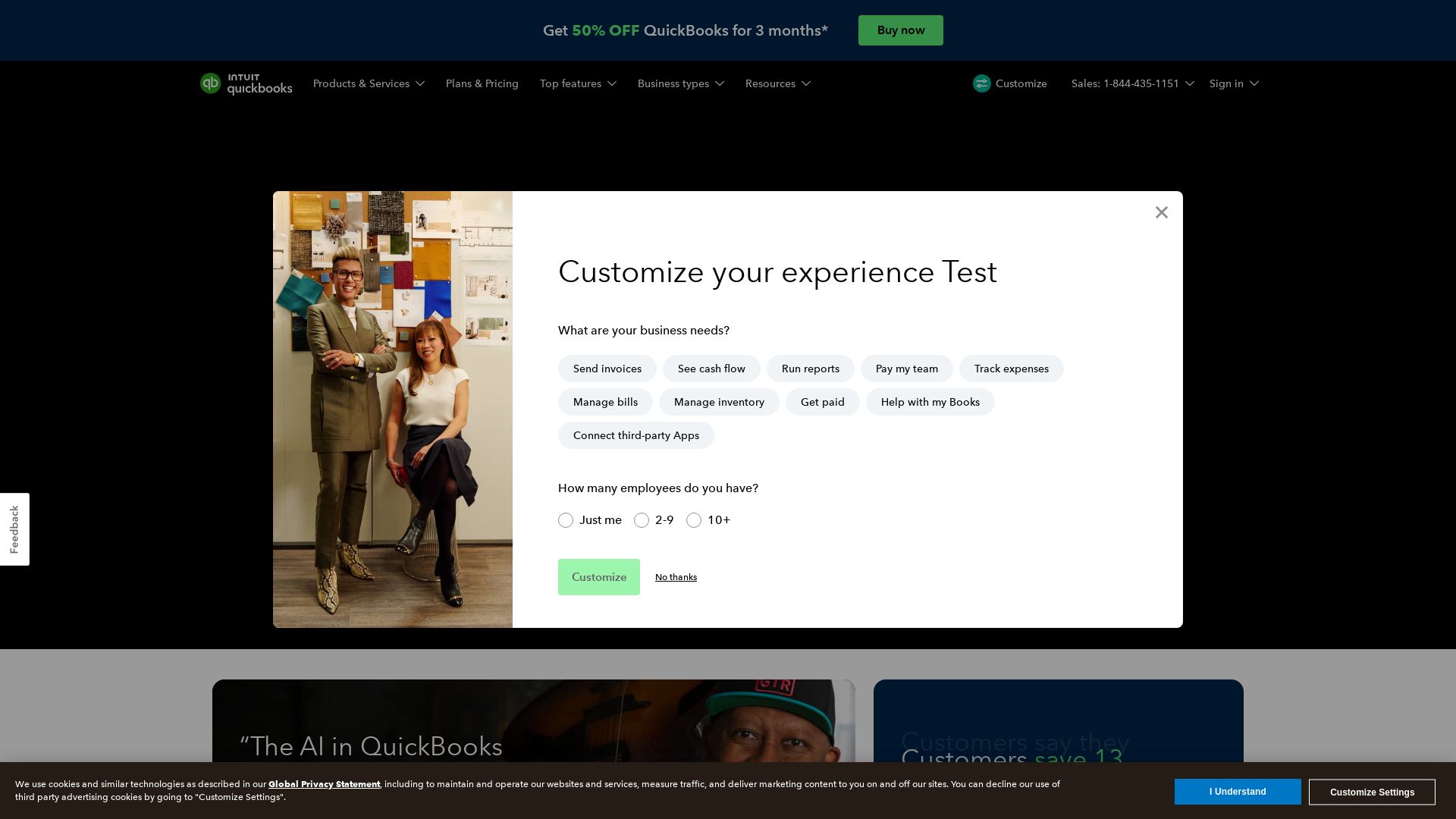Click the AI in QuickBooks testimonial card
Screen dimensions: 1456x819
point(534,720)
